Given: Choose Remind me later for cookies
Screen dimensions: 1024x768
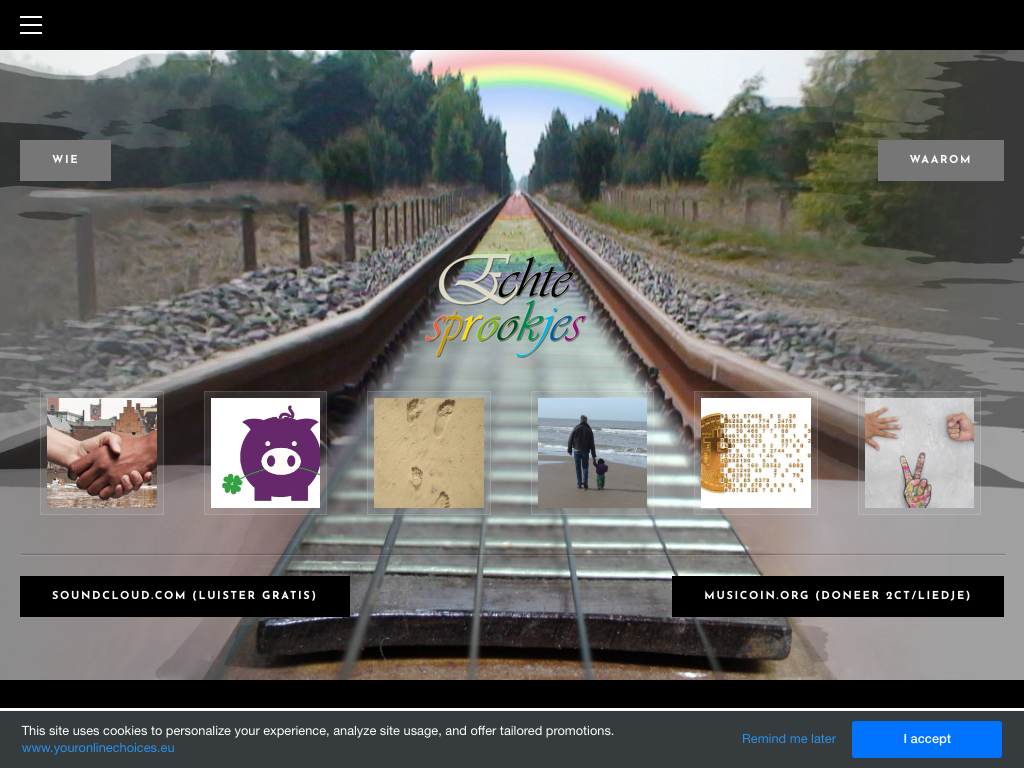Looking at the screenshot, I should pyautogui.click(x=788, y=739).
